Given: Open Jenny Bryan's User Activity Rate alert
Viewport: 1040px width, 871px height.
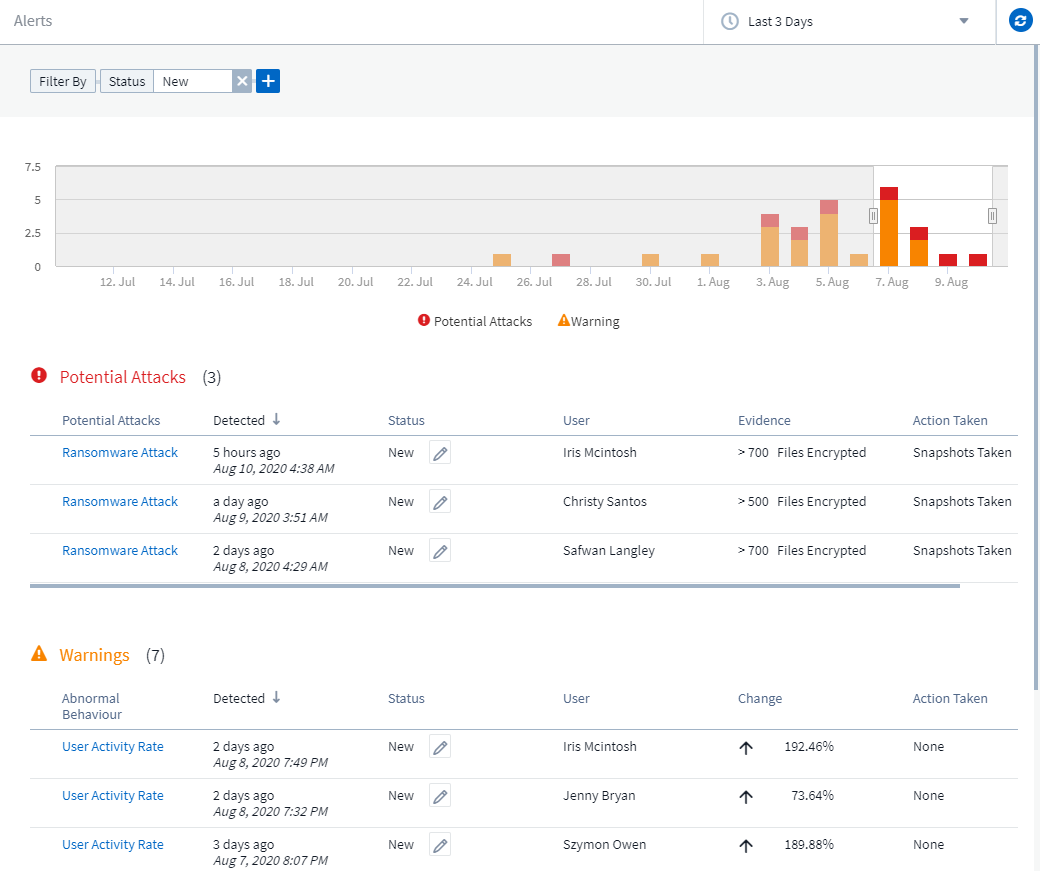Looking at the screenshot, I should pyautogui.click(x=113, y=796).
